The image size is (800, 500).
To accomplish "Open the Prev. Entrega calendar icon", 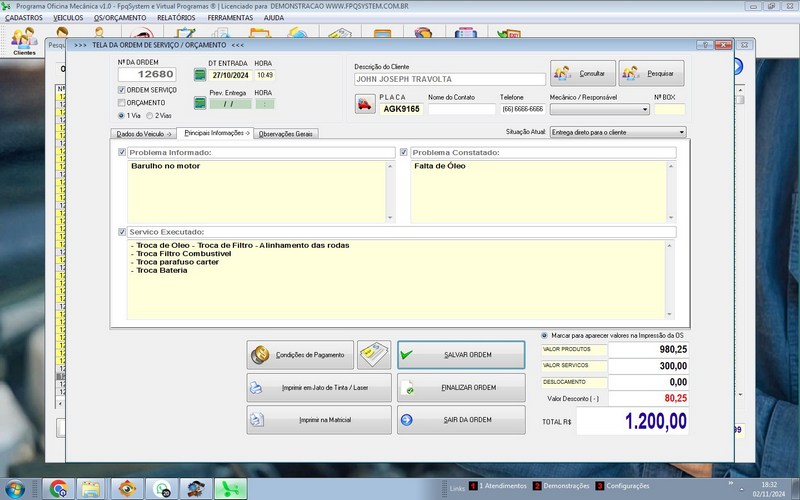I will coord(199,102).
